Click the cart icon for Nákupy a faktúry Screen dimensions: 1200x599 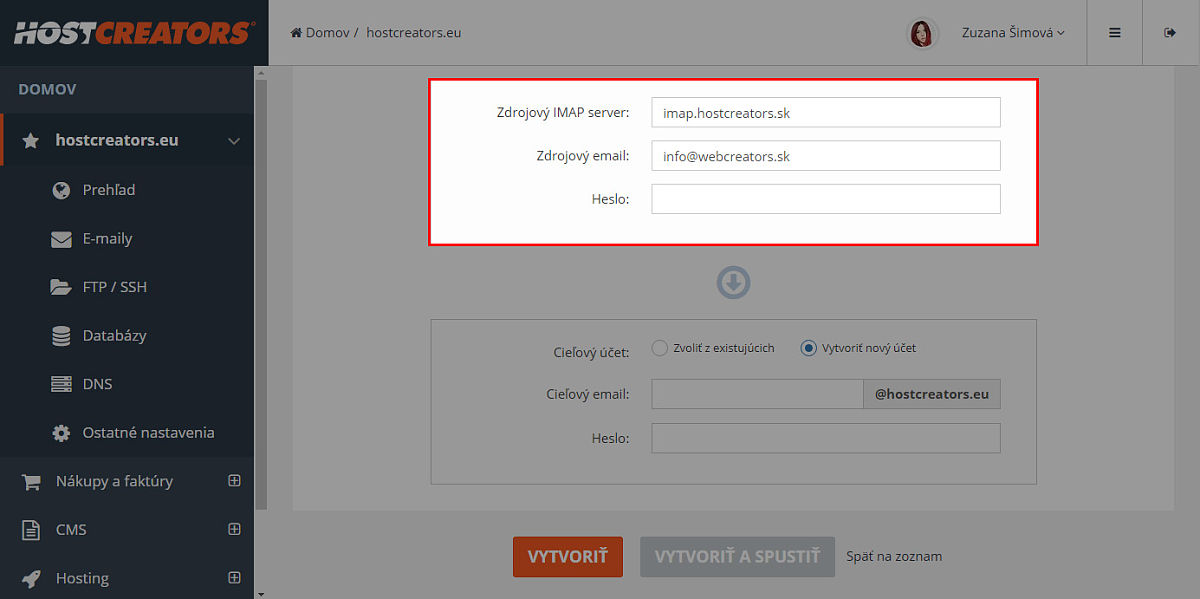point(31,481)
